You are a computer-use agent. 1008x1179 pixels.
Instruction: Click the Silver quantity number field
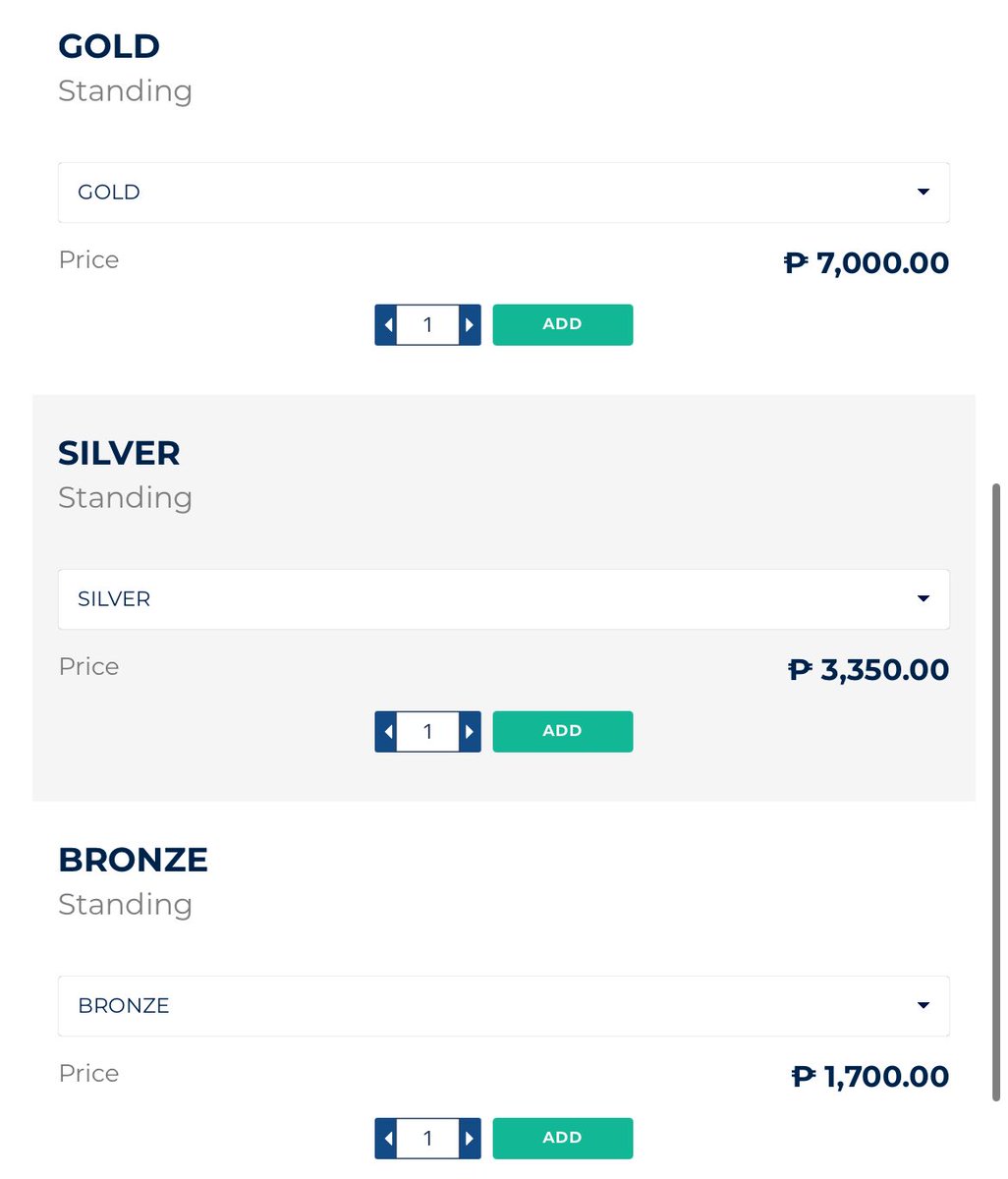coord(427,732)
